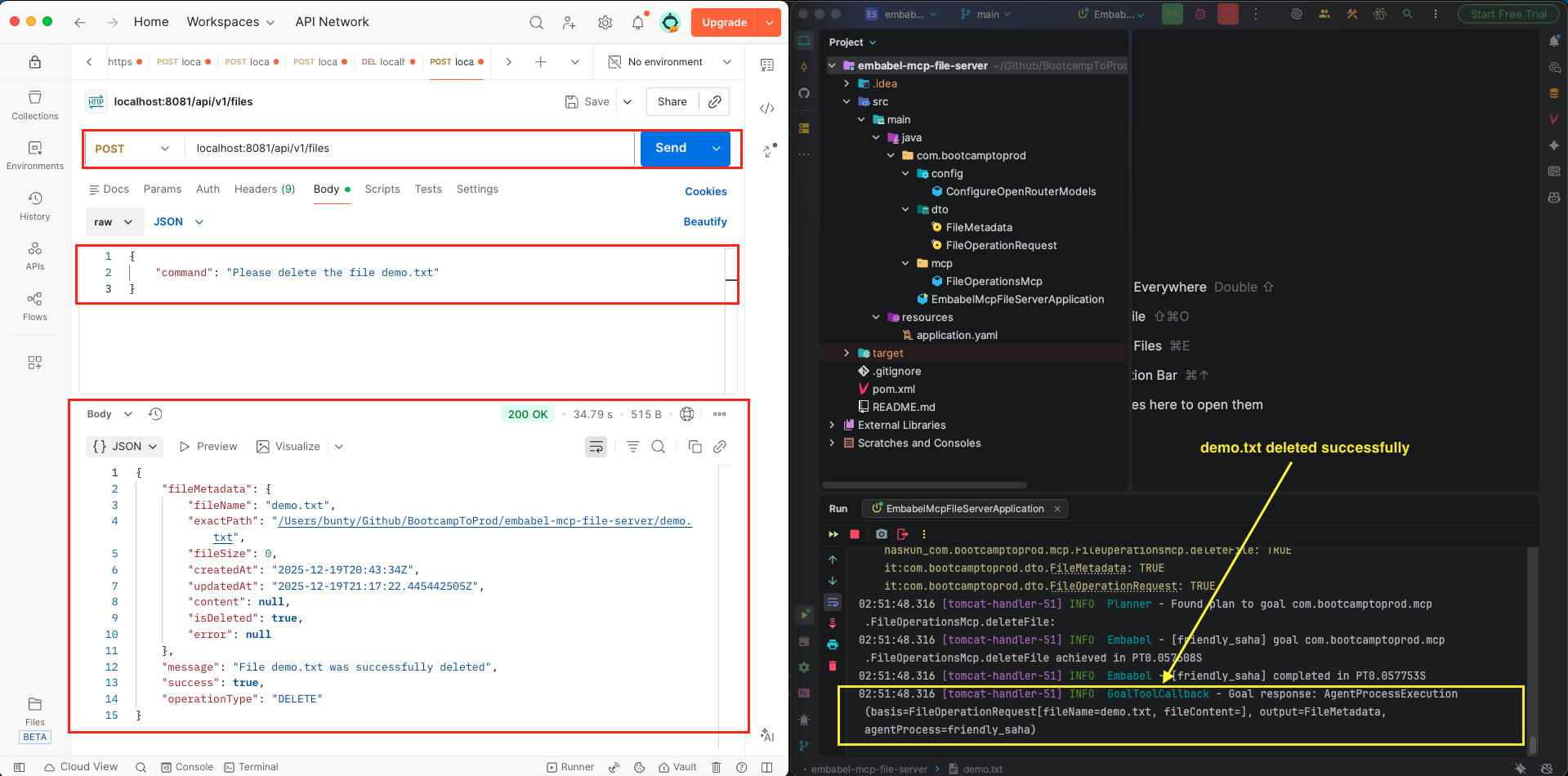The image size is (1568, 776).
Task: Toggle word wrap in response viewer
Action: tap(596, 447)
